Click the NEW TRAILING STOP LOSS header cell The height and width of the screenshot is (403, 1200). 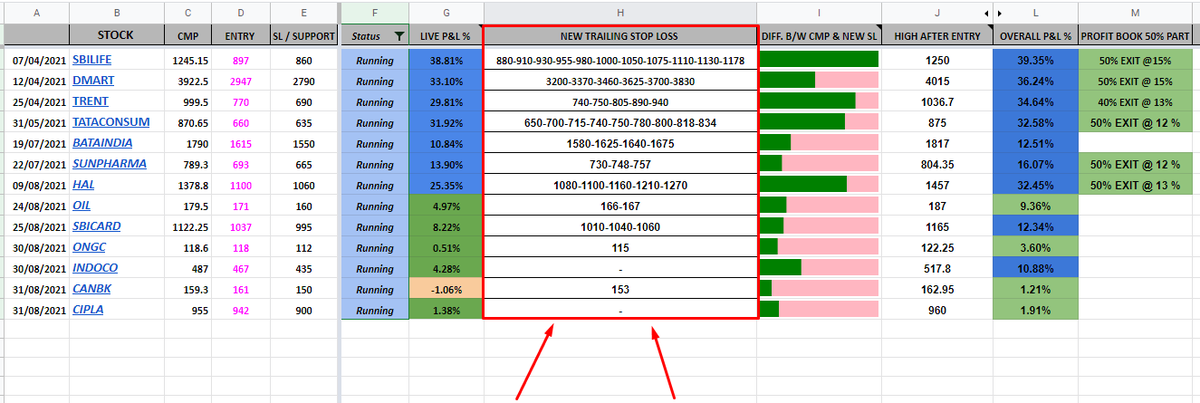tap(620, 36)
